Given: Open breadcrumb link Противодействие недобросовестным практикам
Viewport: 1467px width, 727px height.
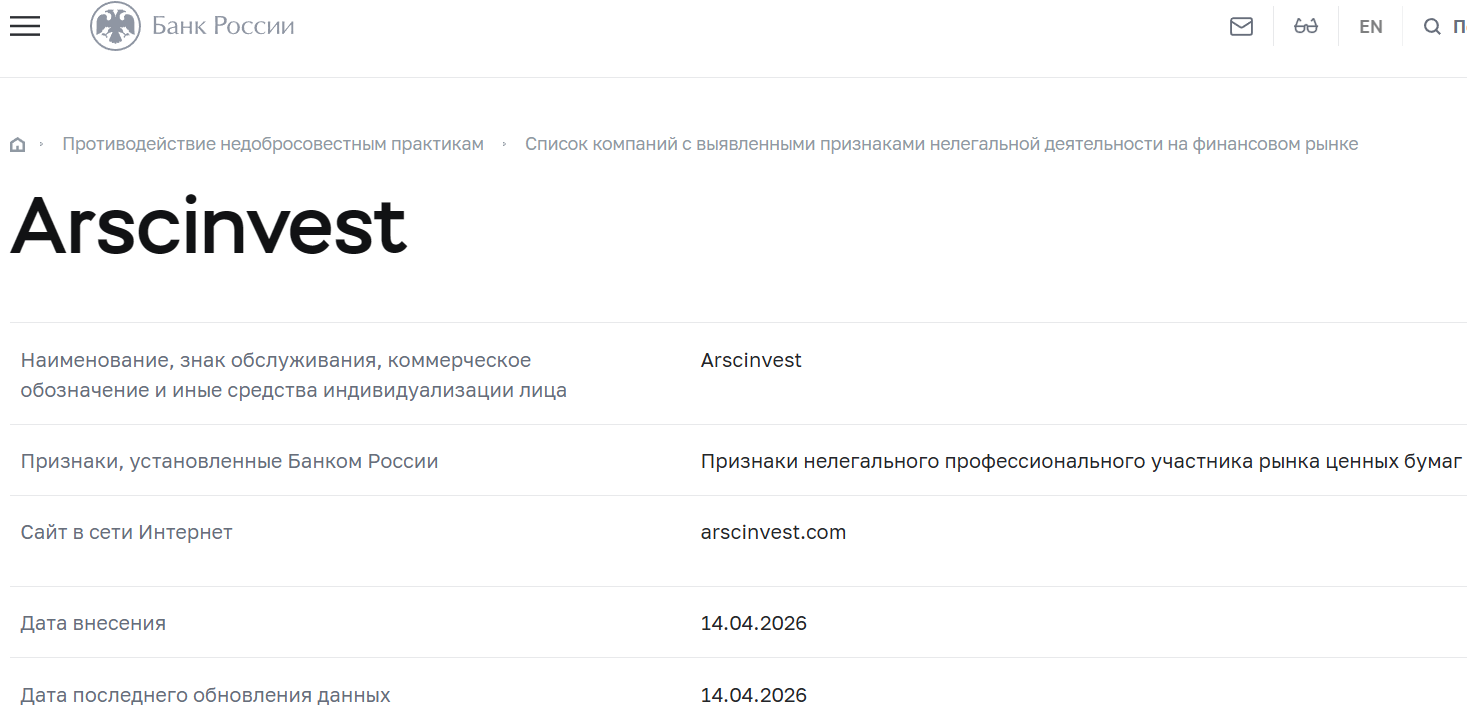Looking at the screenshot, I should [272, 143].
